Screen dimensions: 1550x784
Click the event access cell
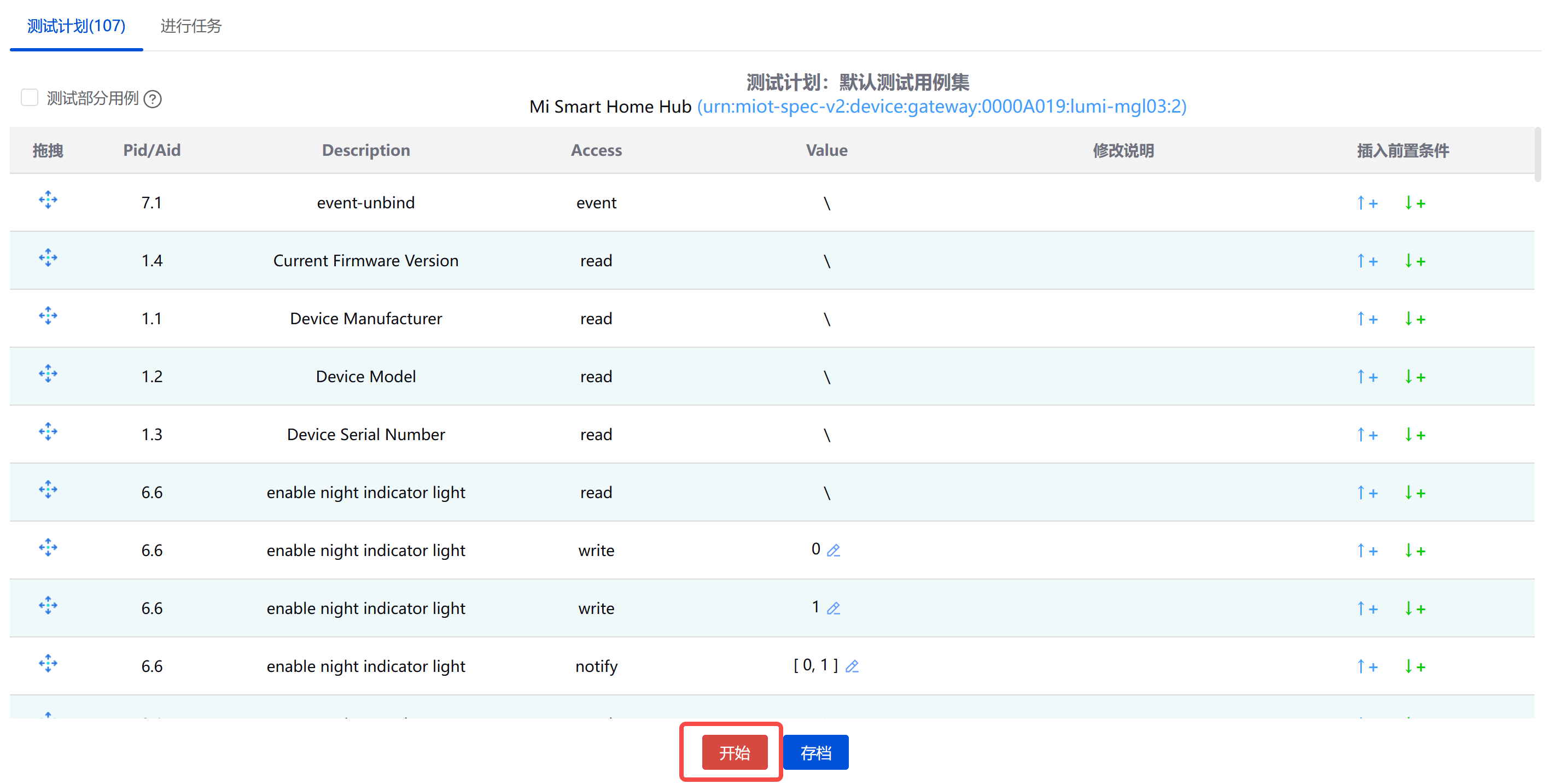pyautogui.click(x=596, y=203)
